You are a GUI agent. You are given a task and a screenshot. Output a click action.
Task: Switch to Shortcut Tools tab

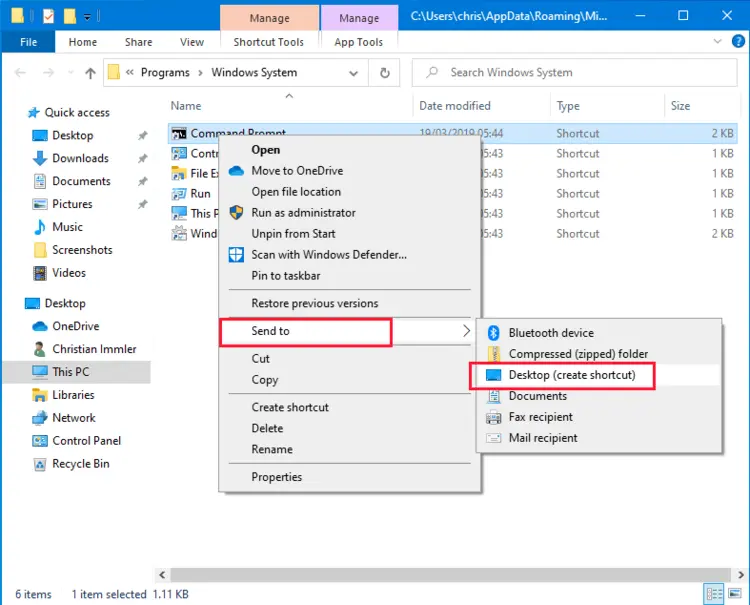[x=268, y=42]
